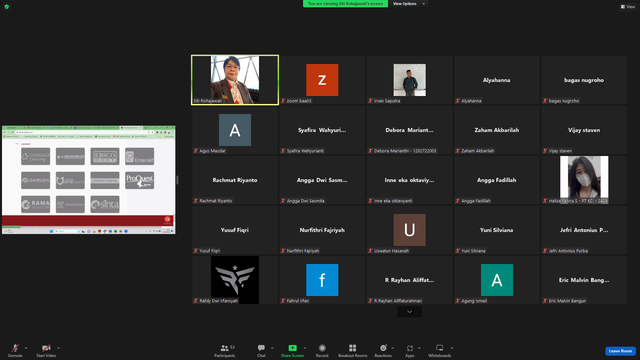Click RAMA logo in shared screen

(x=36, y=204)
